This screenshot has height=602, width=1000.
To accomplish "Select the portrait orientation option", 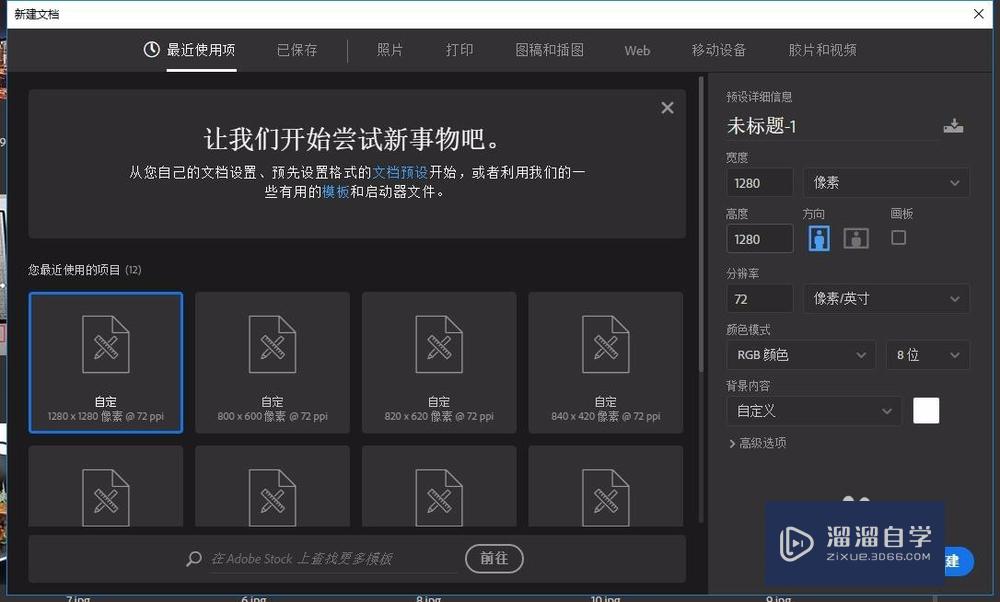I will point(818,237).
